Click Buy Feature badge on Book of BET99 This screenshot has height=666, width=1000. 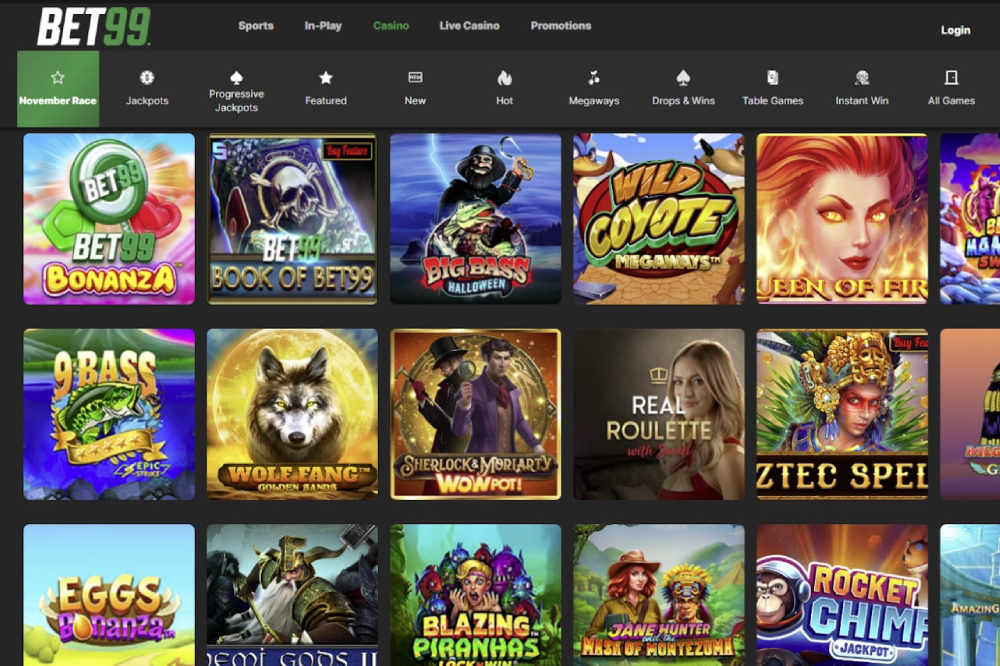(x=347, y=151)
